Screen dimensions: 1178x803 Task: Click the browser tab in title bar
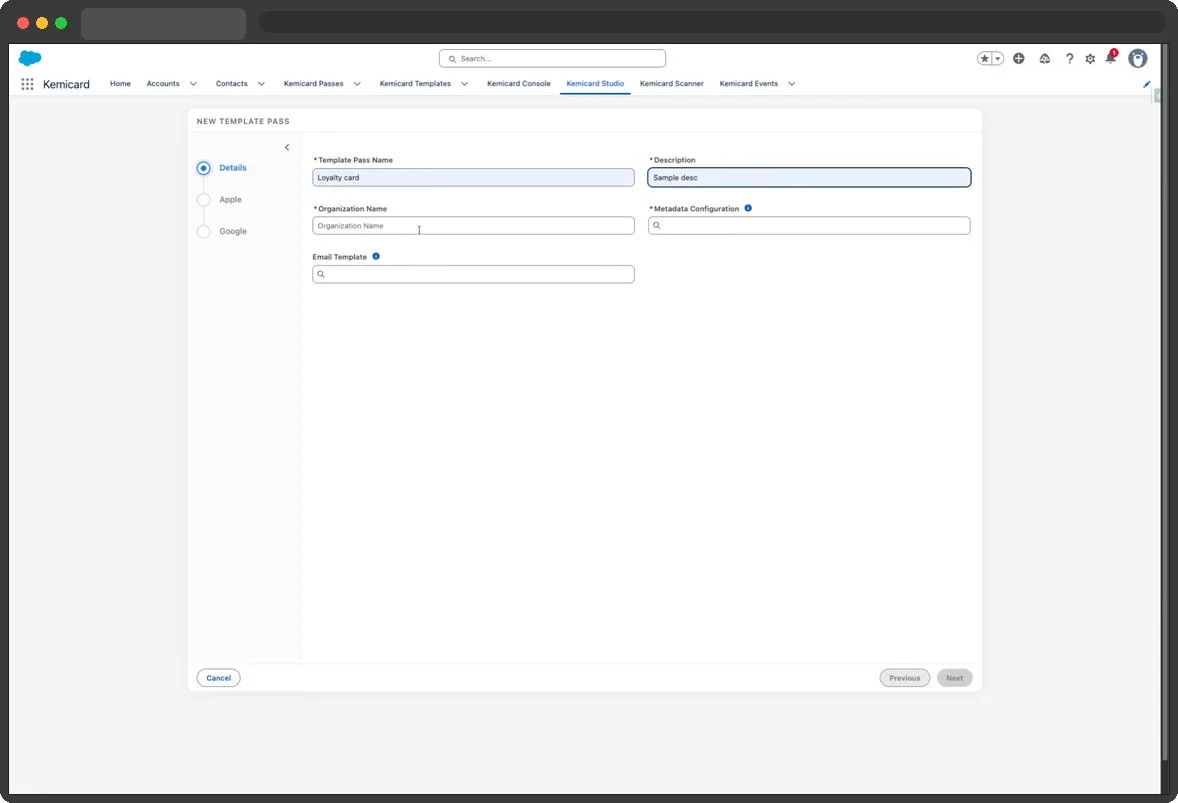163,23
